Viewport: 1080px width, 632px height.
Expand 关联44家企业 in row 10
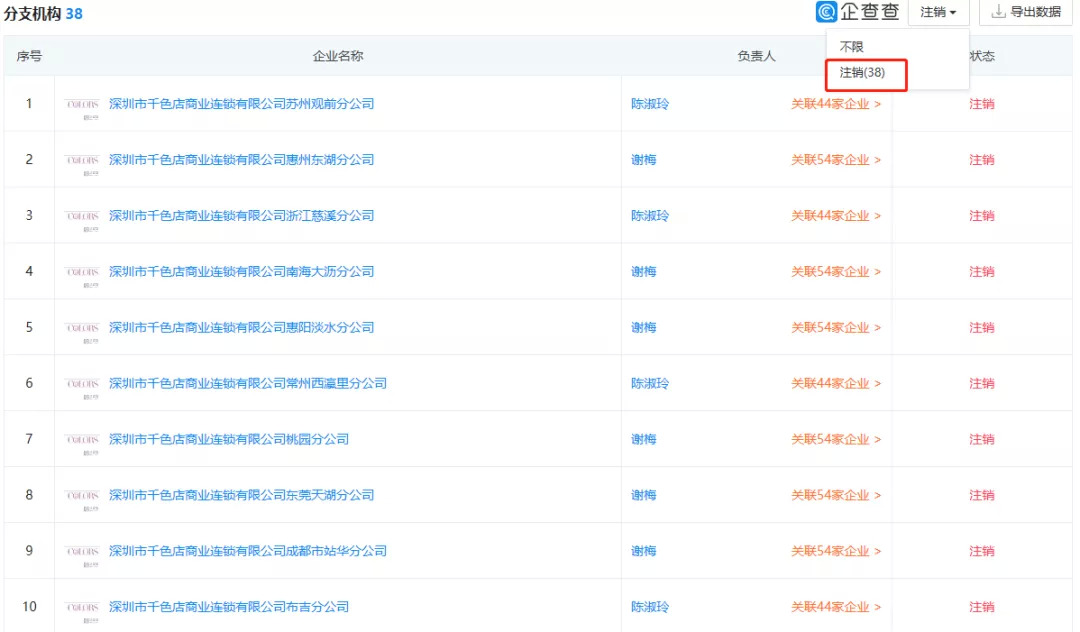[x=835, y=607]
